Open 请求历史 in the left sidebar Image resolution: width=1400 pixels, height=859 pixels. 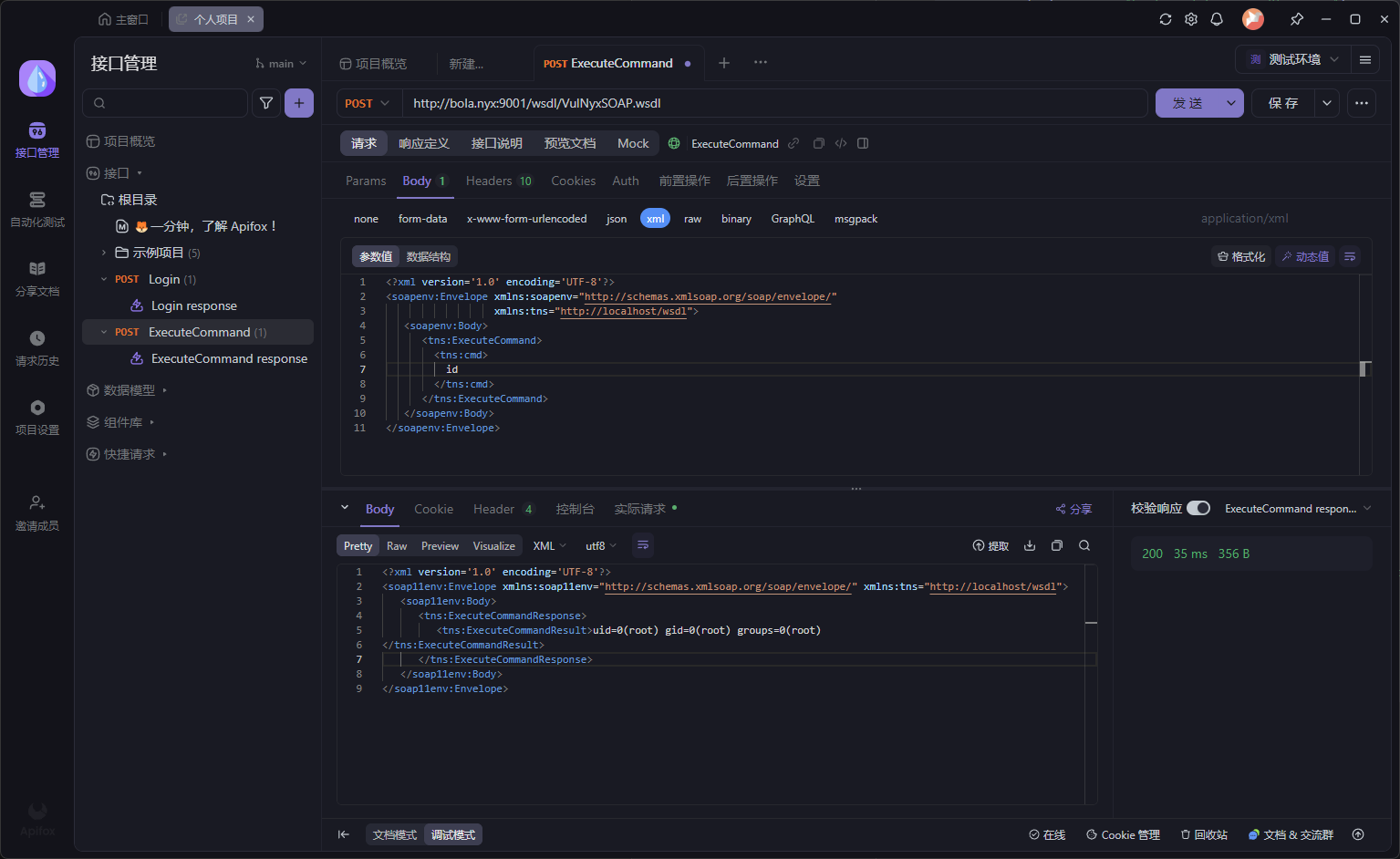(37, 347)
